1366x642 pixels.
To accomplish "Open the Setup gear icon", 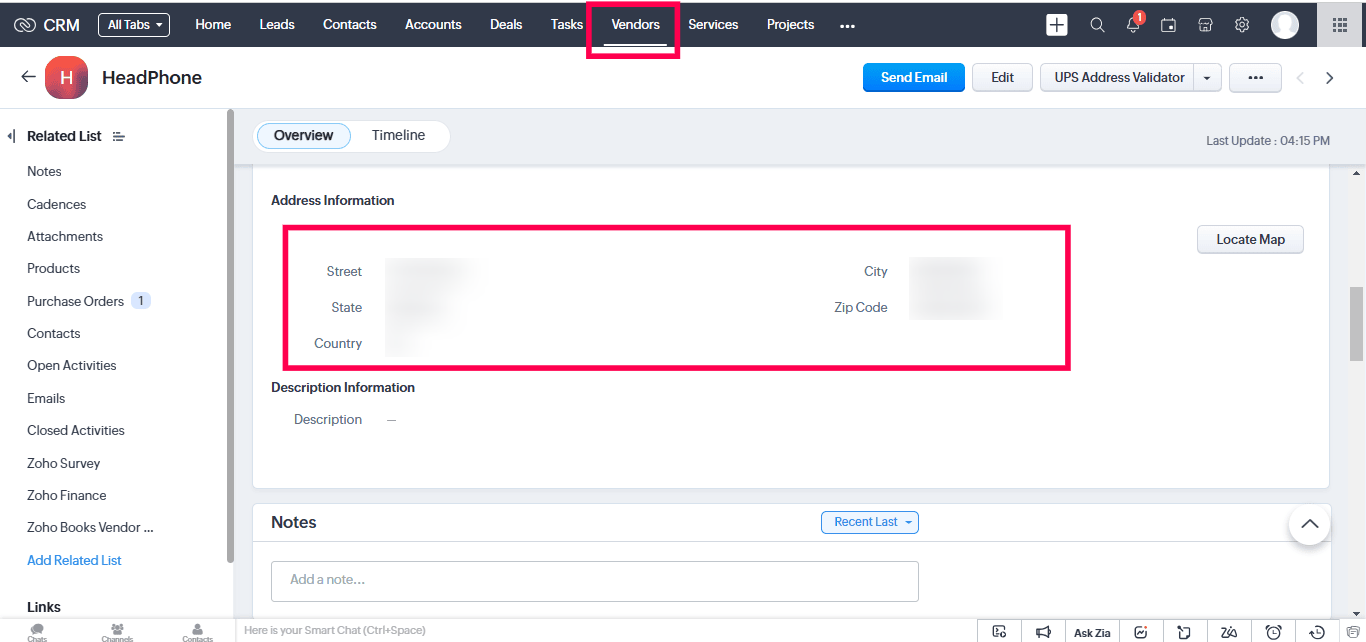I will point(1242,25).
